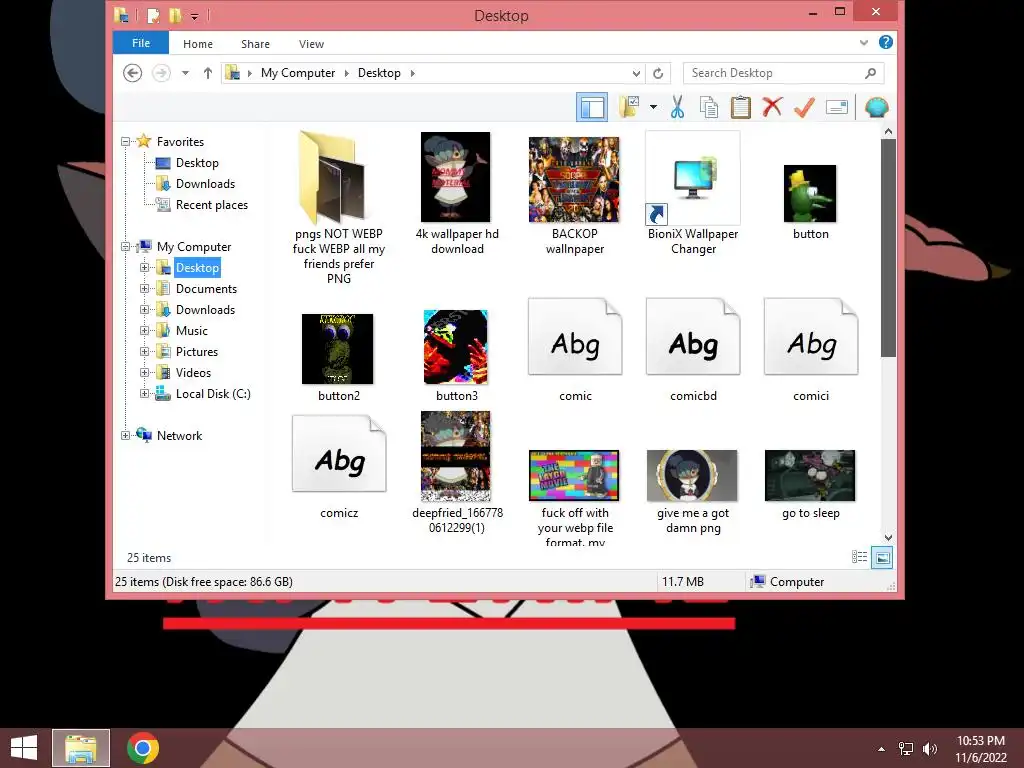This screenshot has width=1024, height=768.
Task: Switch to the Share ribbon tab
Action: click(x=255, y=44)
